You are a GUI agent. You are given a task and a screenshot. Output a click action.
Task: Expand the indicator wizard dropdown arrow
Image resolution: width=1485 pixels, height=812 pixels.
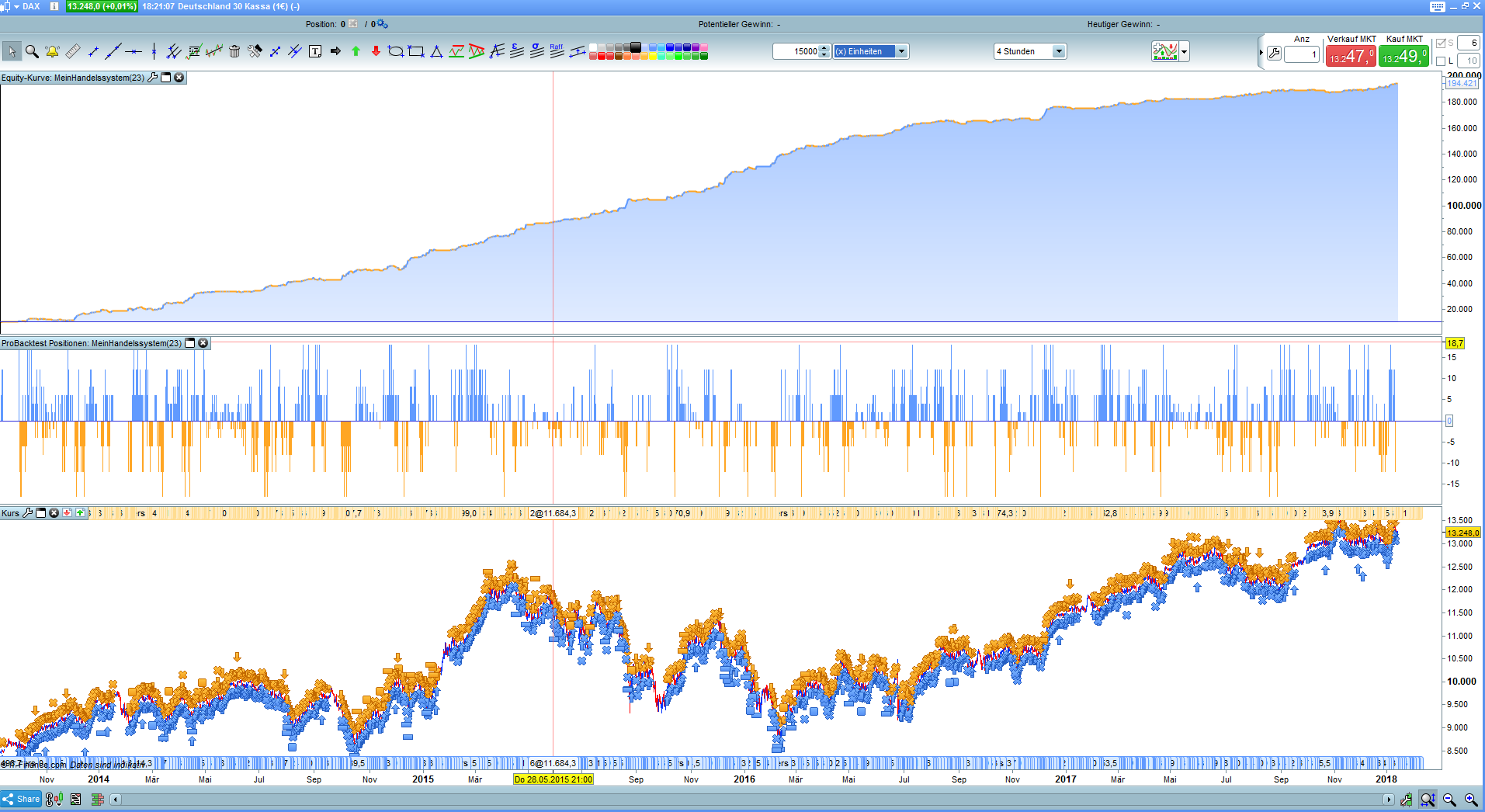pyautogui.click(x=1184, y=52)
